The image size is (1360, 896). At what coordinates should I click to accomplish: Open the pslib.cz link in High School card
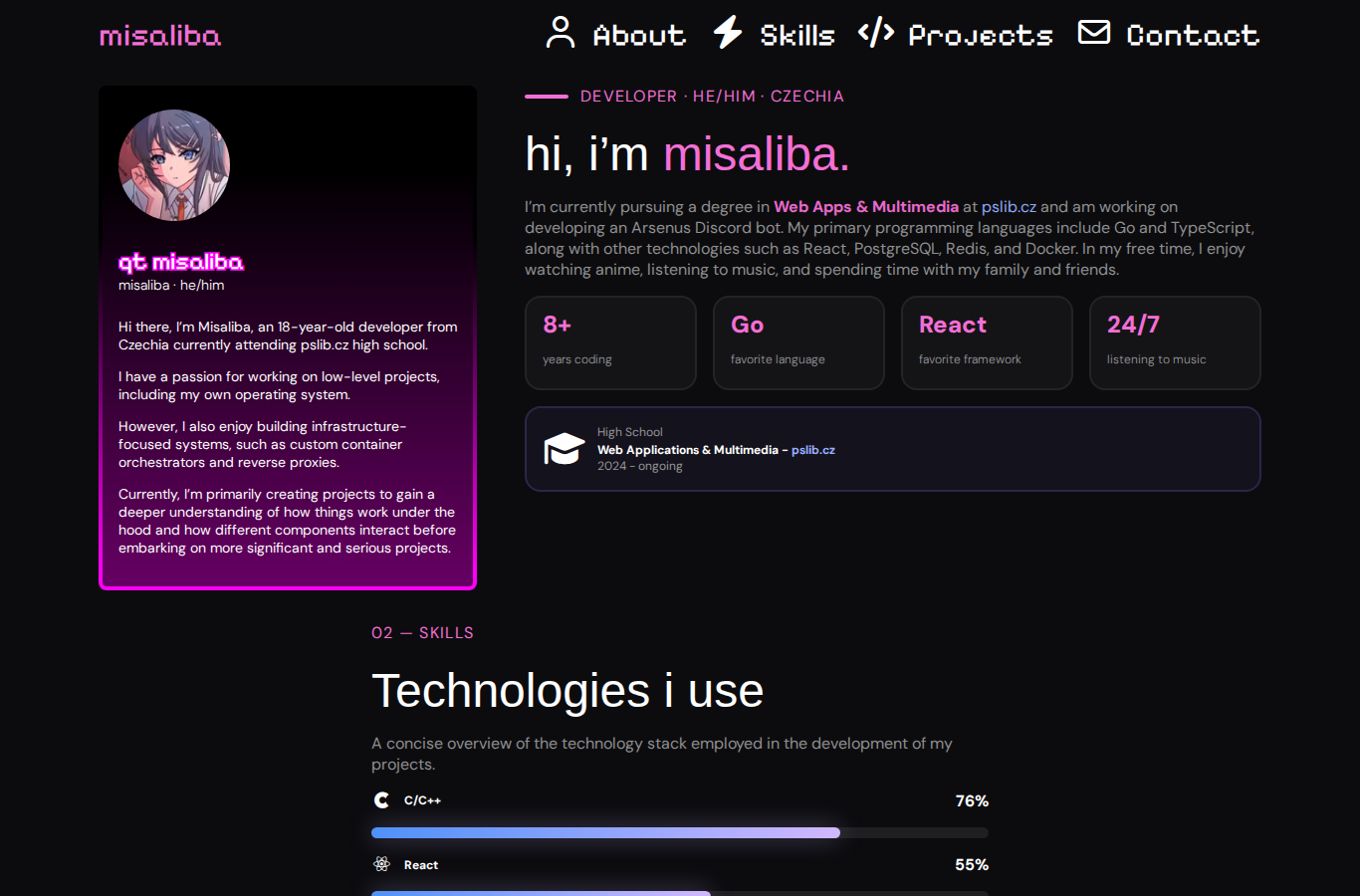[x=813, y=450]
